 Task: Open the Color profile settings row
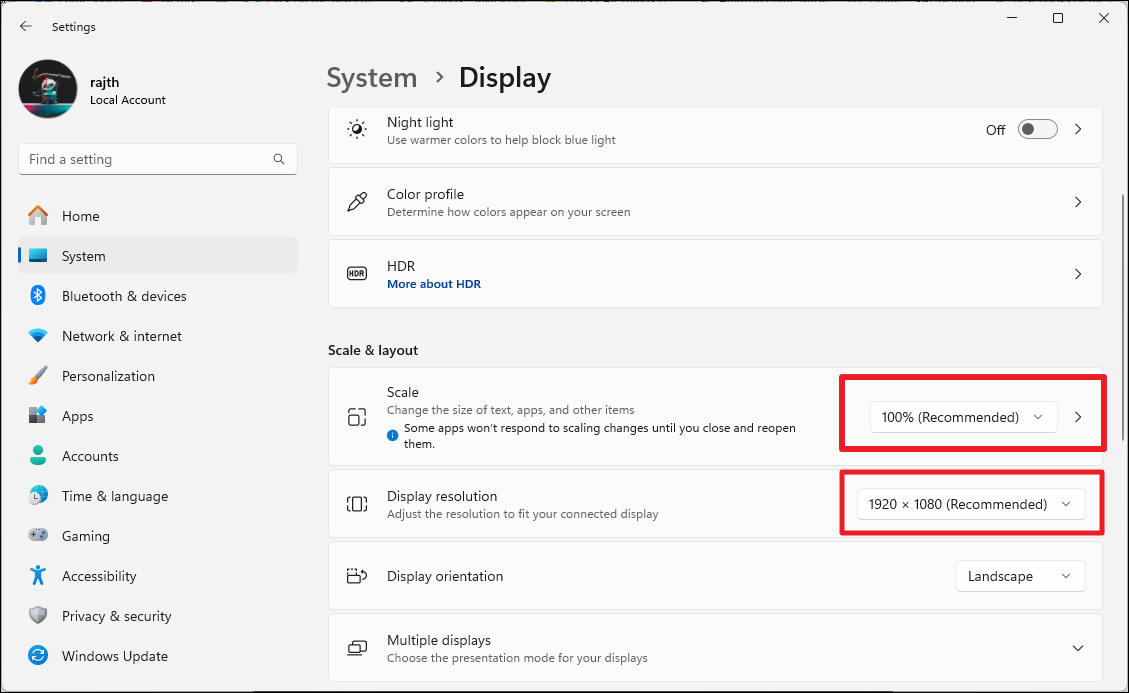(715, 202)
